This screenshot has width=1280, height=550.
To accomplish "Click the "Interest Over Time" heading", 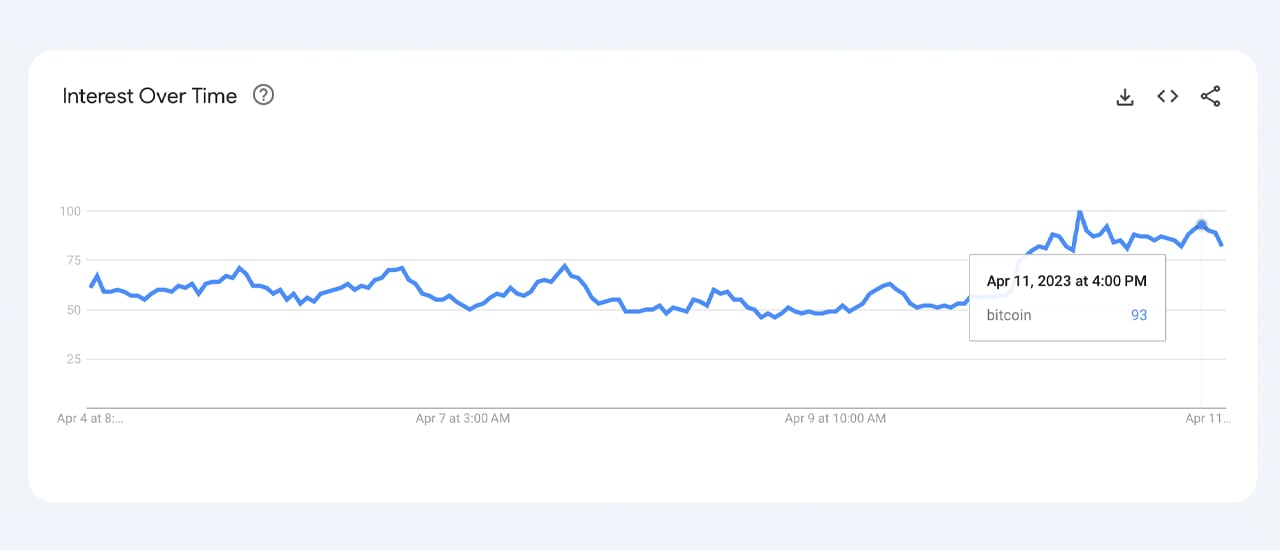I will (x=150, y=96).
